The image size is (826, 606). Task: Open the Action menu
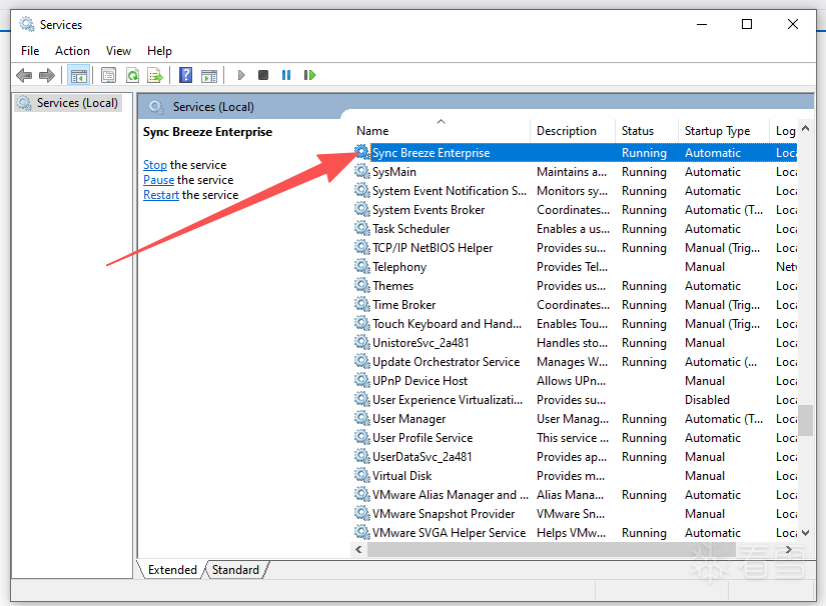(72, 51)
